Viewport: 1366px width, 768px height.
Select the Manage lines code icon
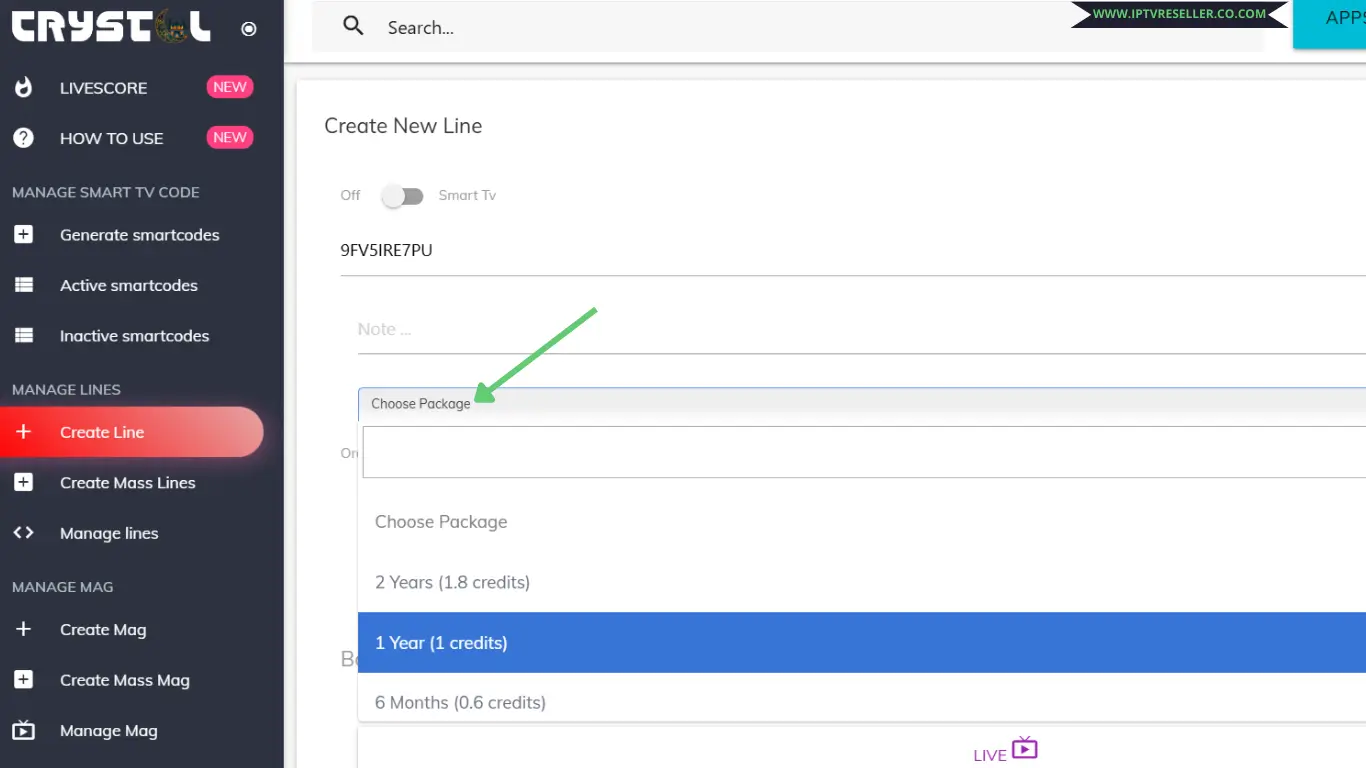click(x=23, y=533)
